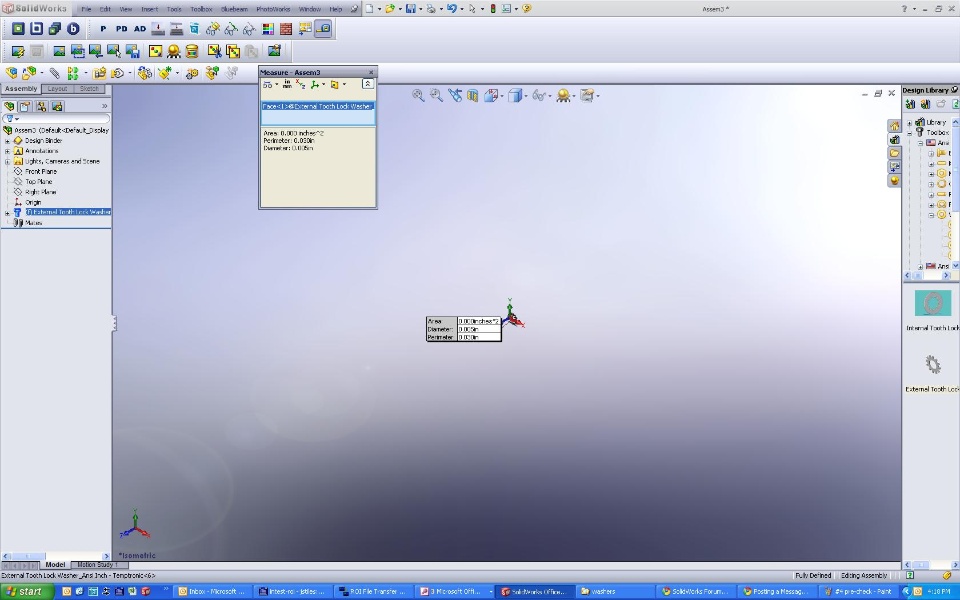Expand the Annotations tree node

coord(7,151)
